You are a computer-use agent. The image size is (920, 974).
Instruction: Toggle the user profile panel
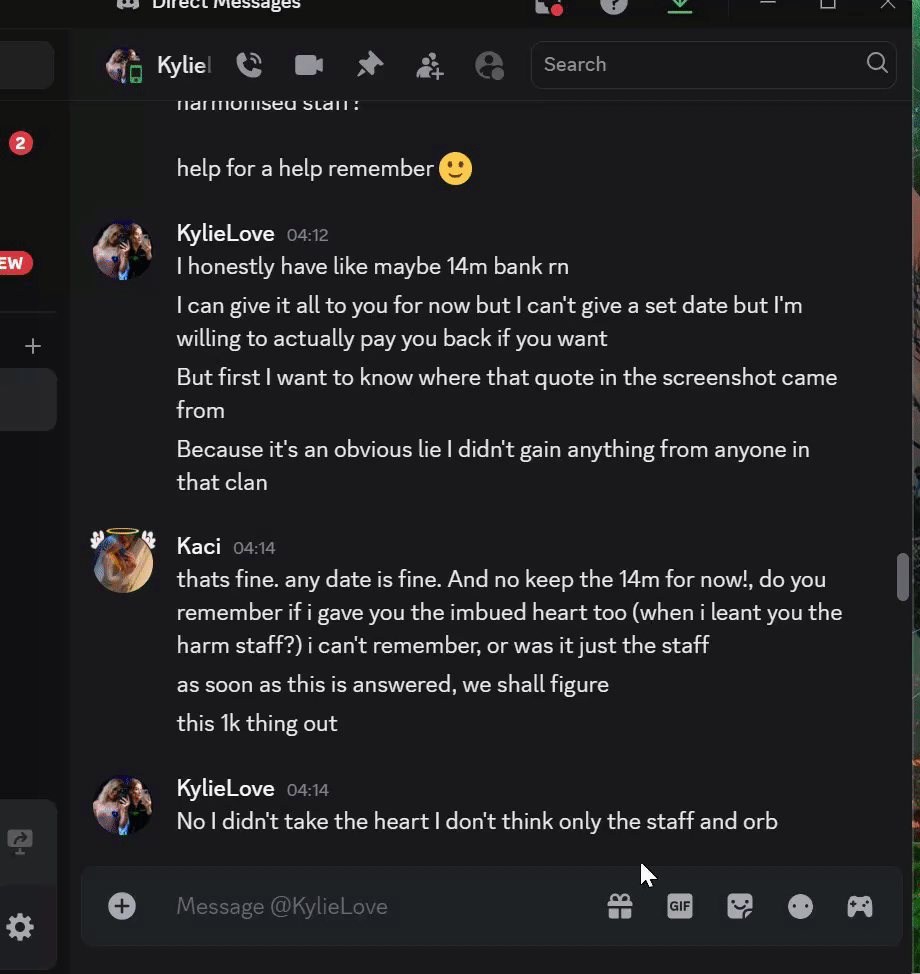coord(490,65)
